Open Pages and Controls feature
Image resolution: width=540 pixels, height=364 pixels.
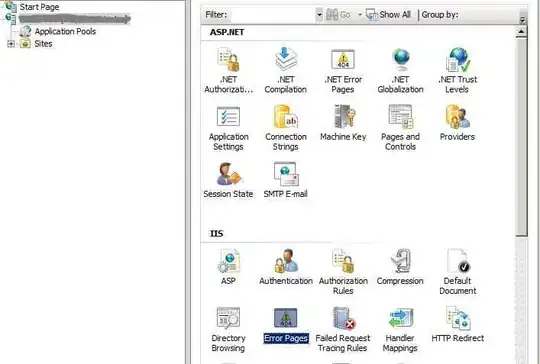(400, 128)
